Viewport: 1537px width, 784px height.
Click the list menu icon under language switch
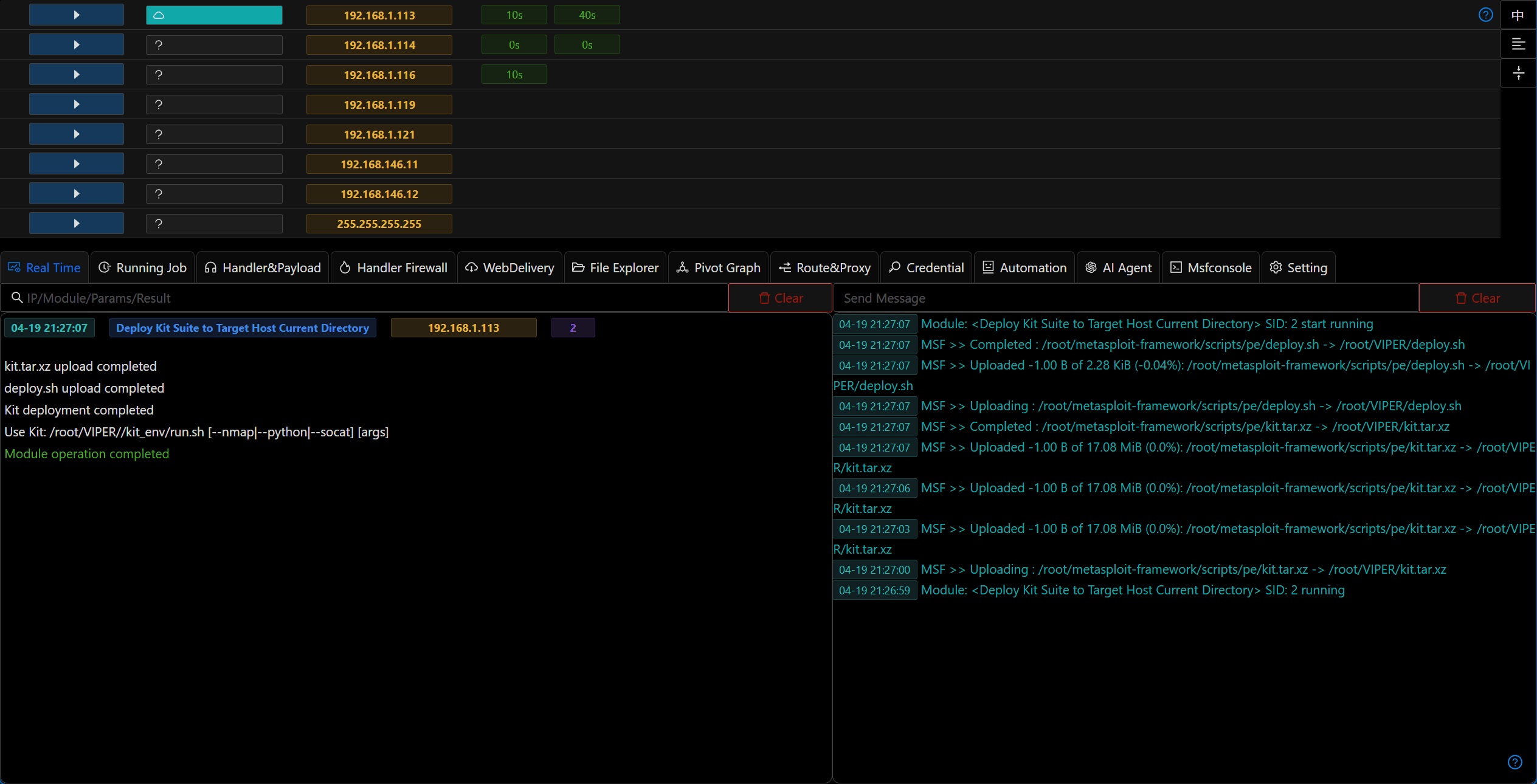[1518, 44]
